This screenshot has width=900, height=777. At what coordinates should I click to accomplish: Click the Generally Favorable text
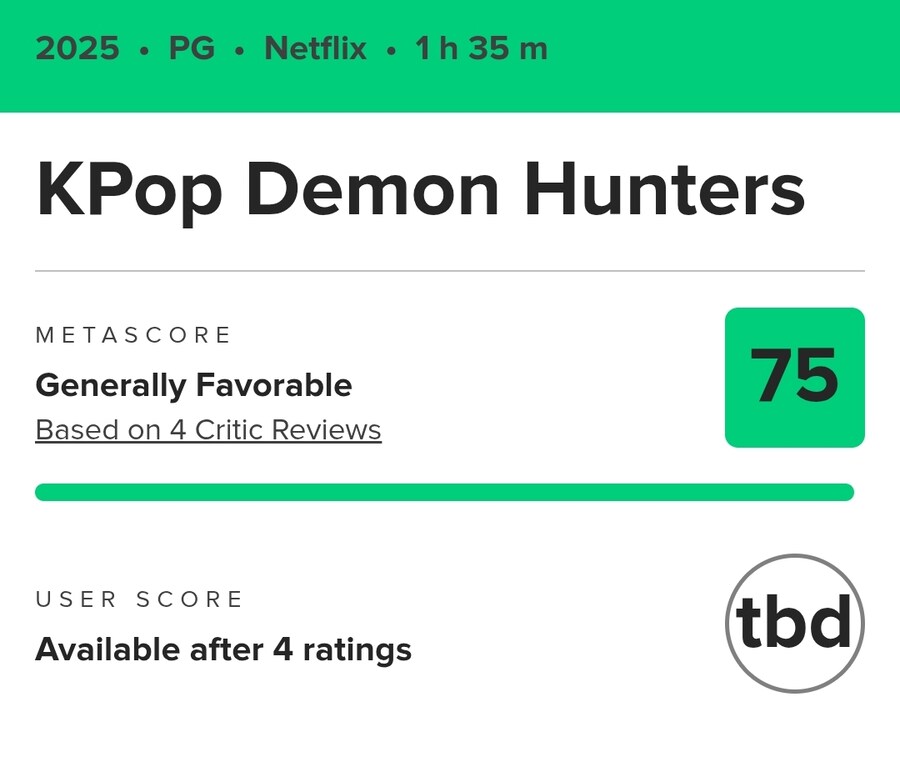(x=193, y=385)
